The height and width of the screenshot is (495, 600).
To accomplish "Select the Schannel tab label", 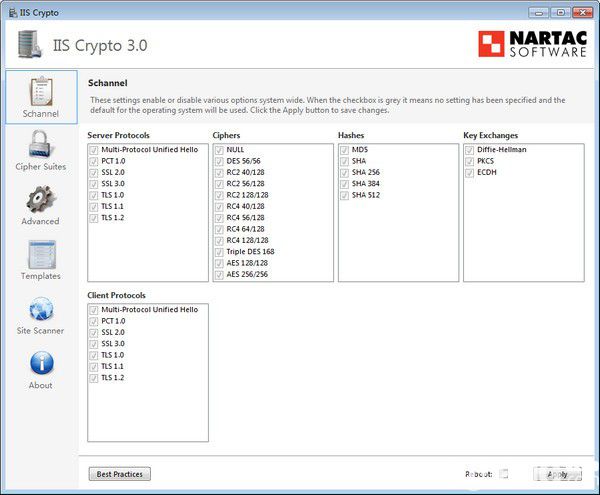I will (41, 114).
